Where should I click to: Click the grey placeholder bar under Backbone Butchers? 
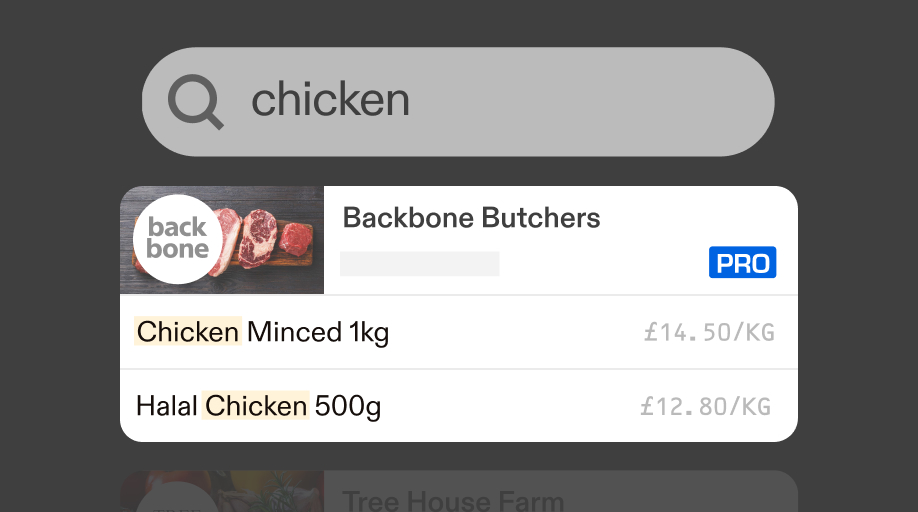pyautogui.click(x=420, y=264)
